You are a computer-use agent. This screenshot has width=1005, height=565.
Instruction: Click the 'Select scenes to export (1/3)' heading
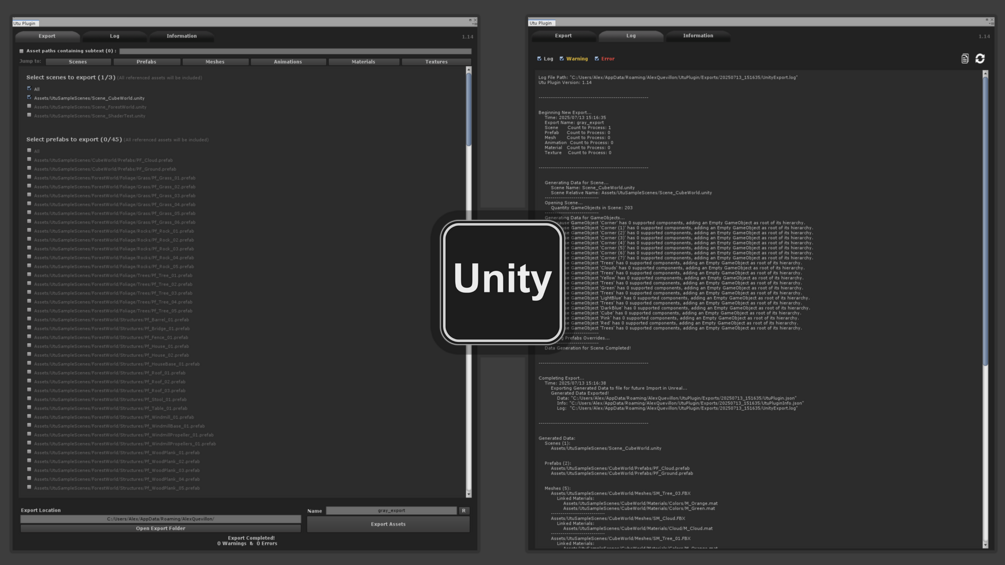click(71, 77)
